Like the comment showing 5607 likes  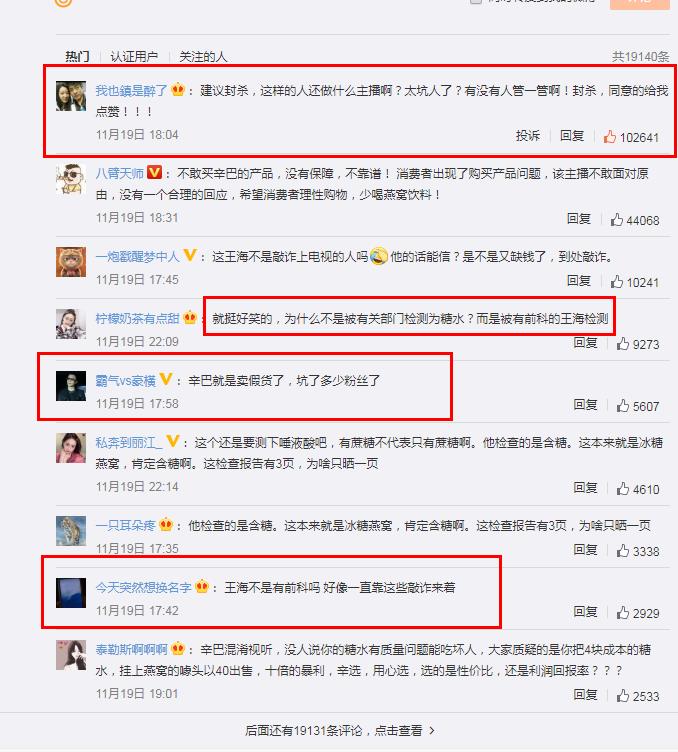point(623,406)
